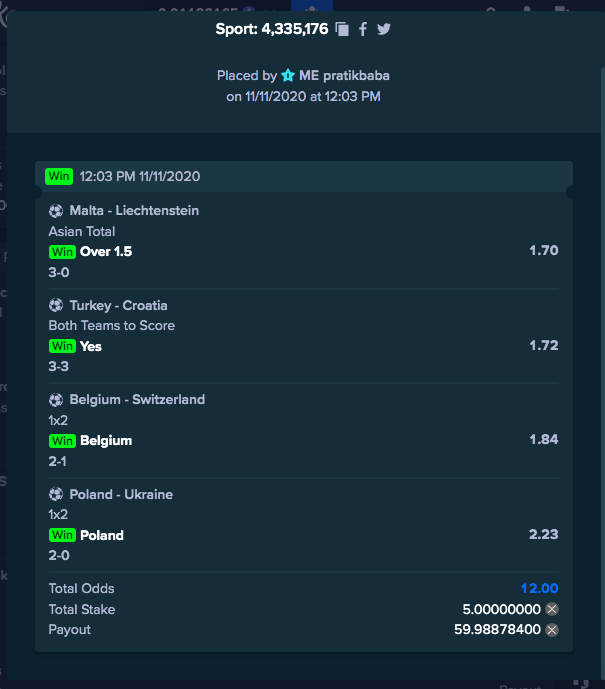Click the currency icon beside Total Stake
The width and height of the screenshot is (605, 689).
pos(552,609)
